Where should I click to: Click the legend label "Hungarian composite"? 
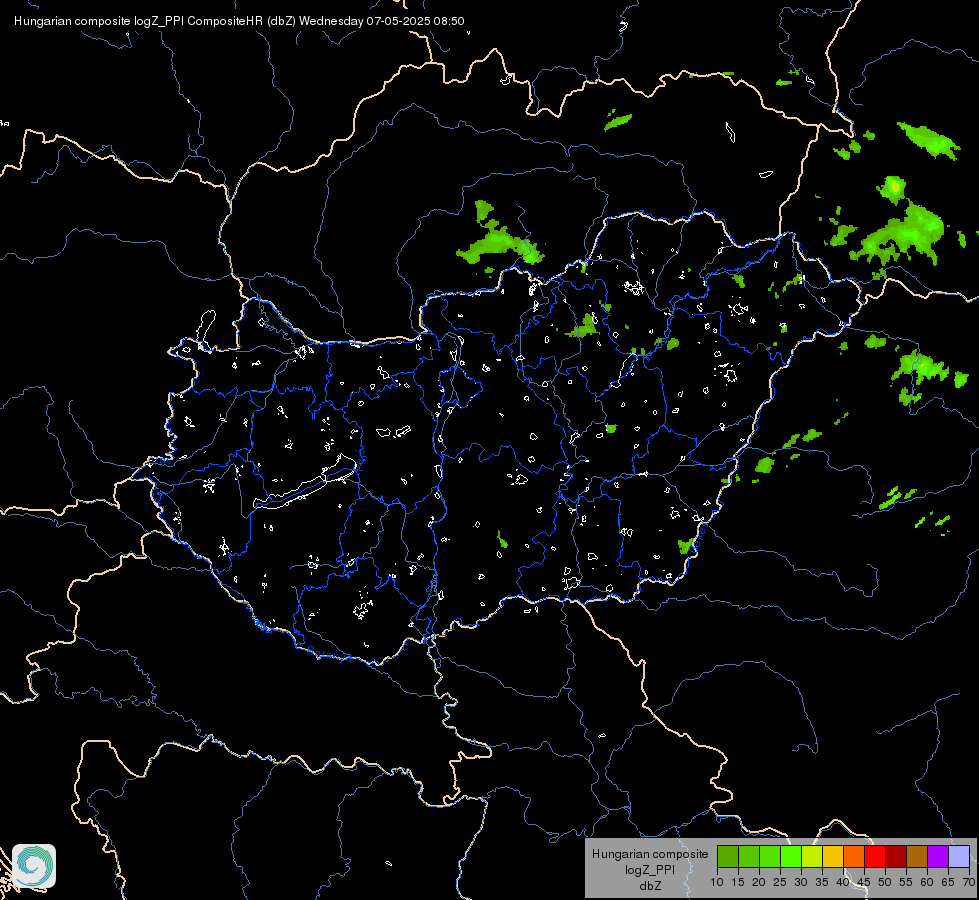650,854
